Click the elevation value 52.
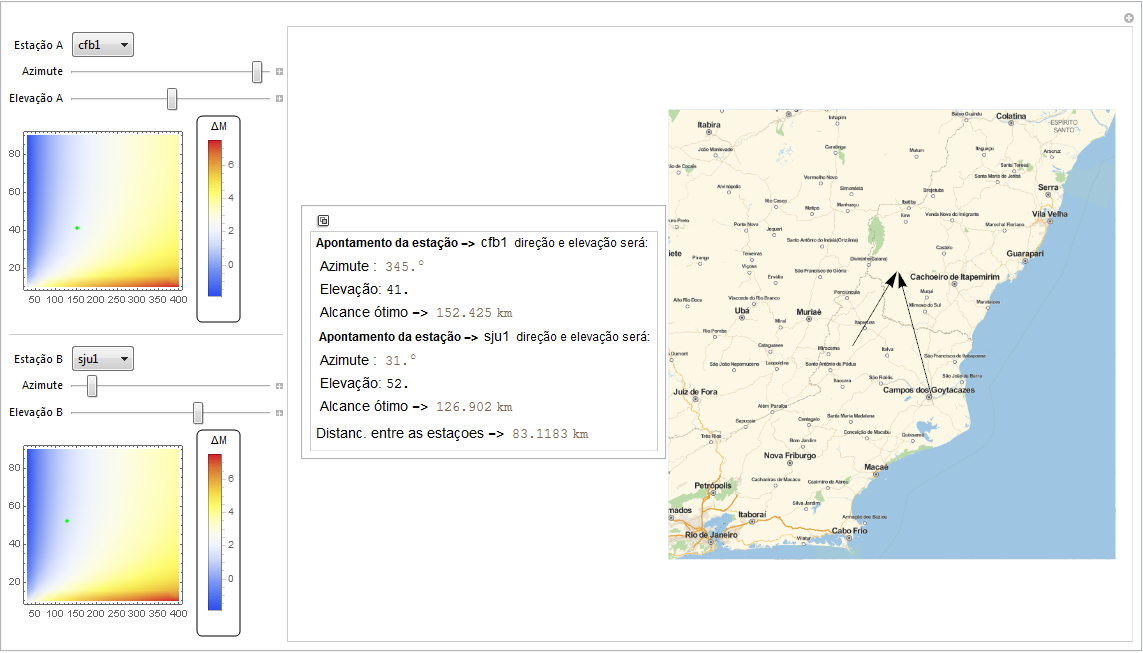1143x653 pixels. 397,383
